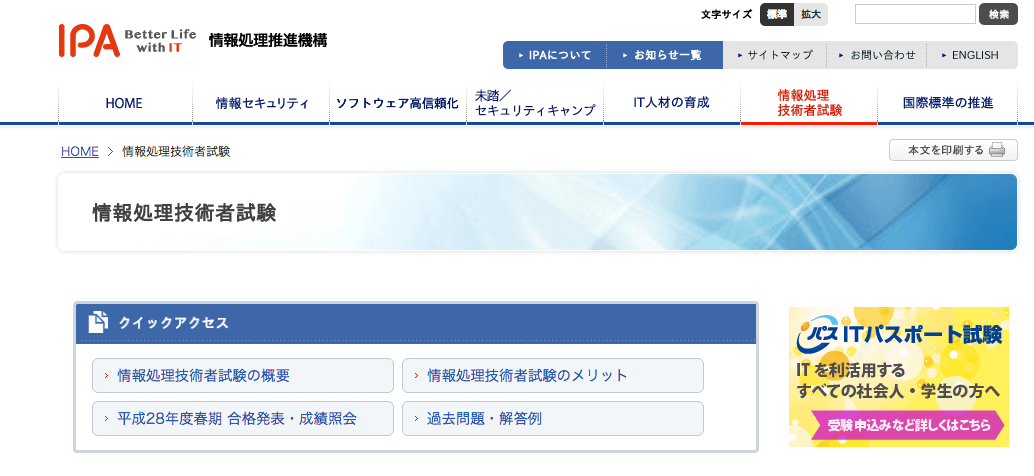The image size is (1034, 476).
Task: Switch to the ENGLISH site
Action: (972, 55)
